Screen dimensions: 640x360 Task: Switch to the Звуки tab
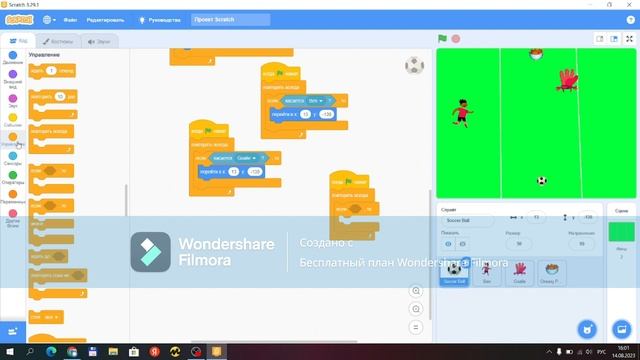pyautogui.click(x=99, y=41)
